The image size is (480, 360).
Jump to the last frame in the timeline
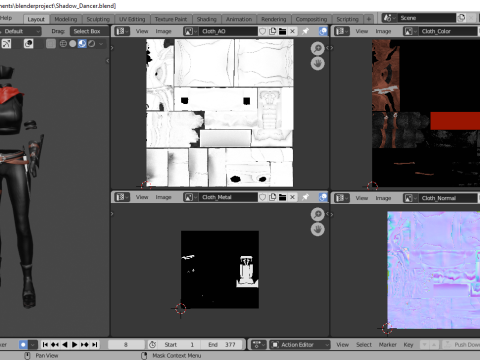(x=95, y=344)
